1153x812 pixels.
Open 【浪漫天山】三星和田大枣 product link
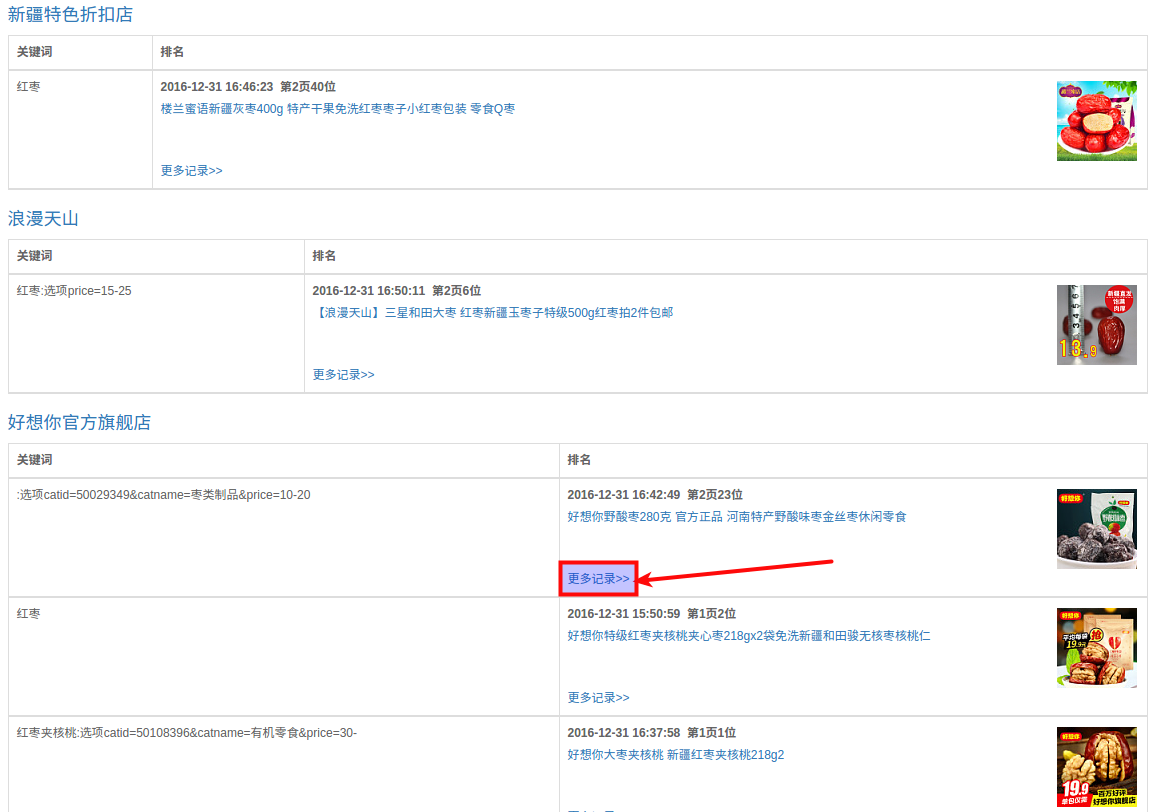tap(493, 313)
